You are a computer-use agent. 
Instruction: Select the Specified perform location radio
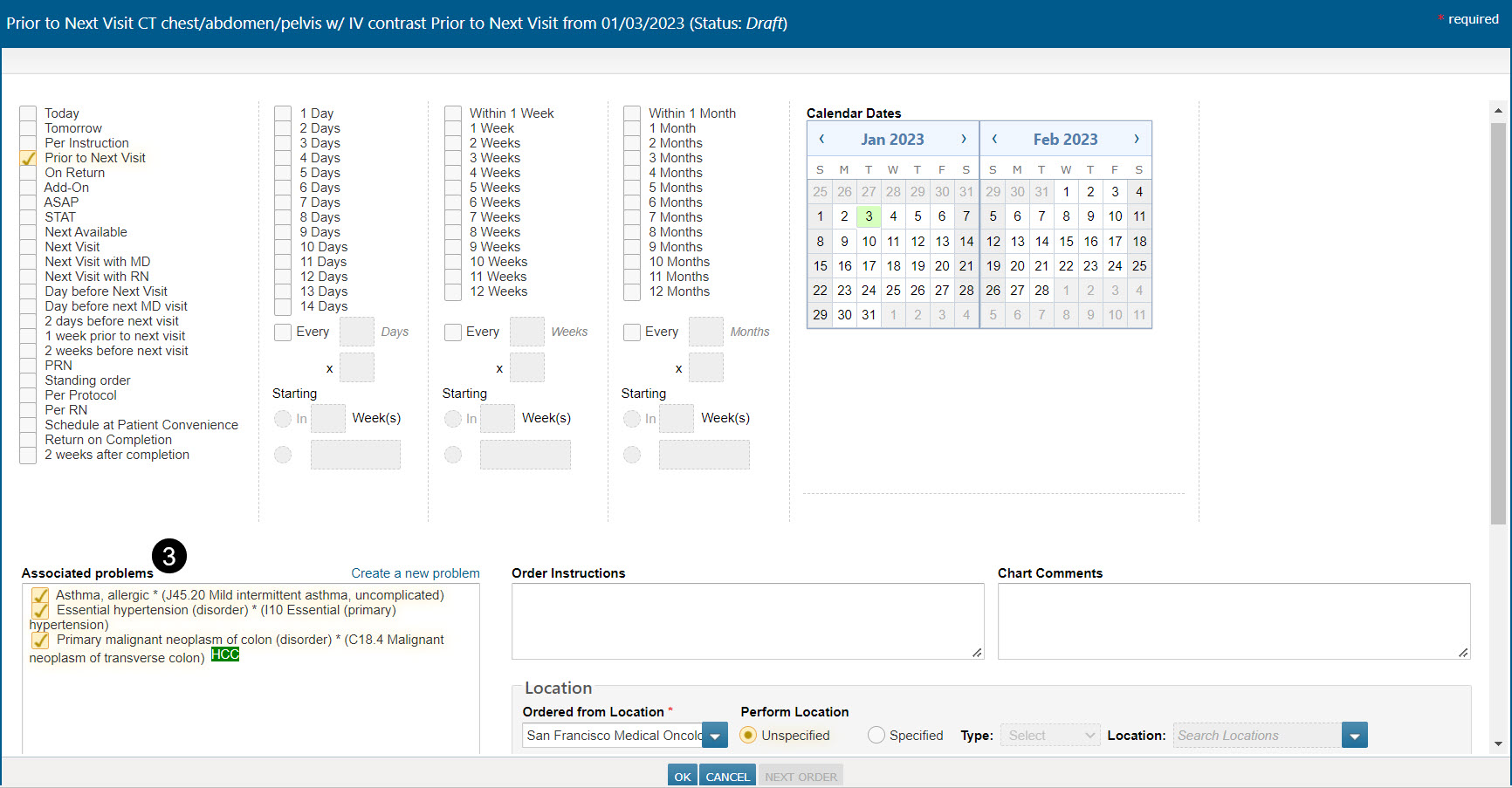876,736
